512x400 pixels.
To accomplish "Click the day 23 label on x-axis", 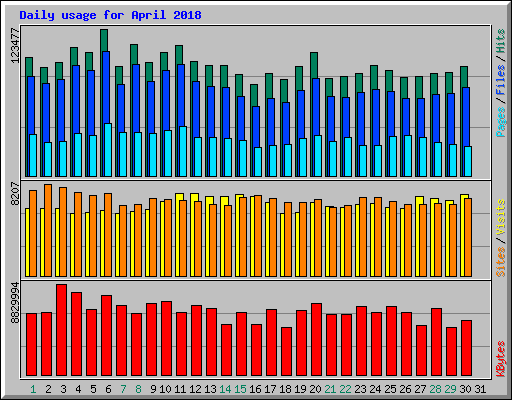I will [x=360, y=389].
